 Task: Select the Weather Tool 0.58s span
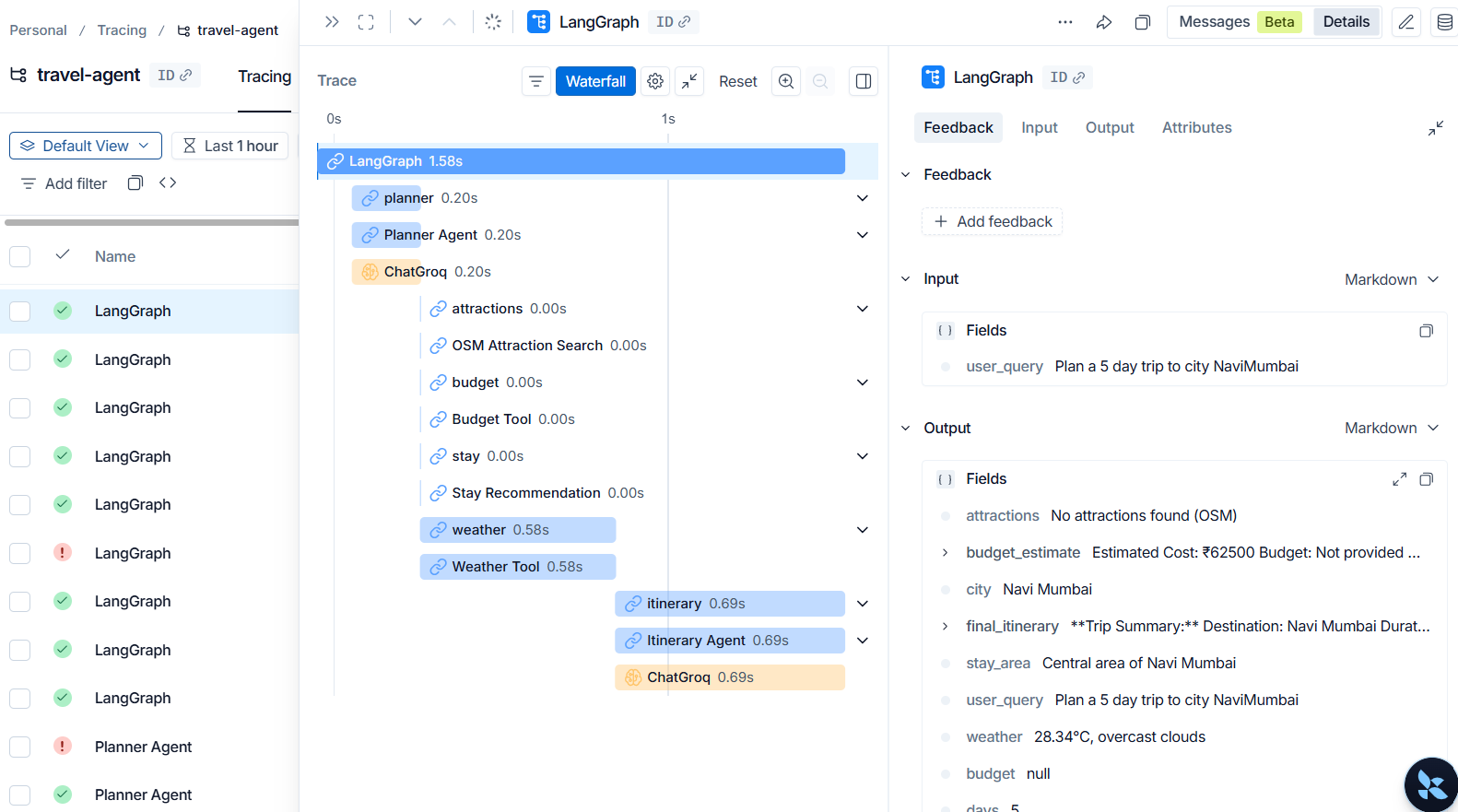click(x=518, y=567)
